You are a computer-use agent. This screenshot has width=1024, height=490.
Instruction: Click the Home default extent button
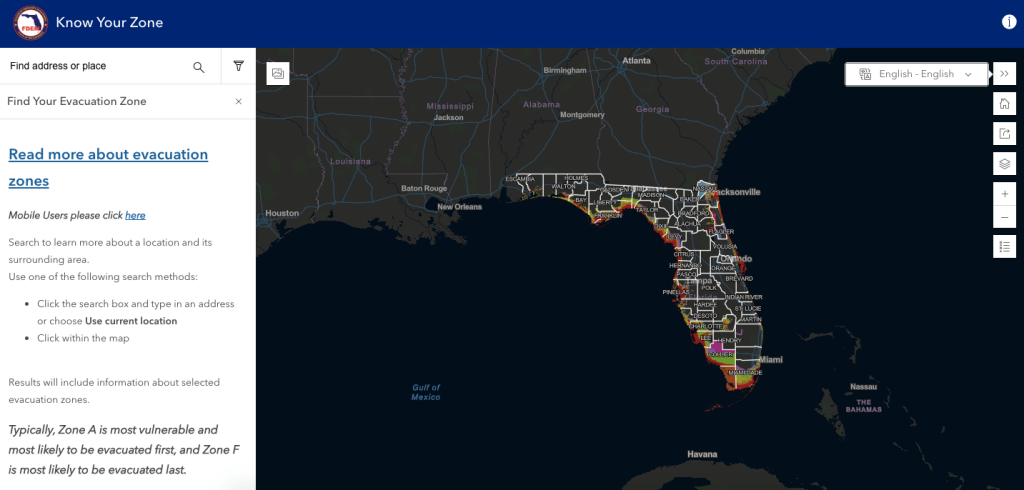[1004, 104]
